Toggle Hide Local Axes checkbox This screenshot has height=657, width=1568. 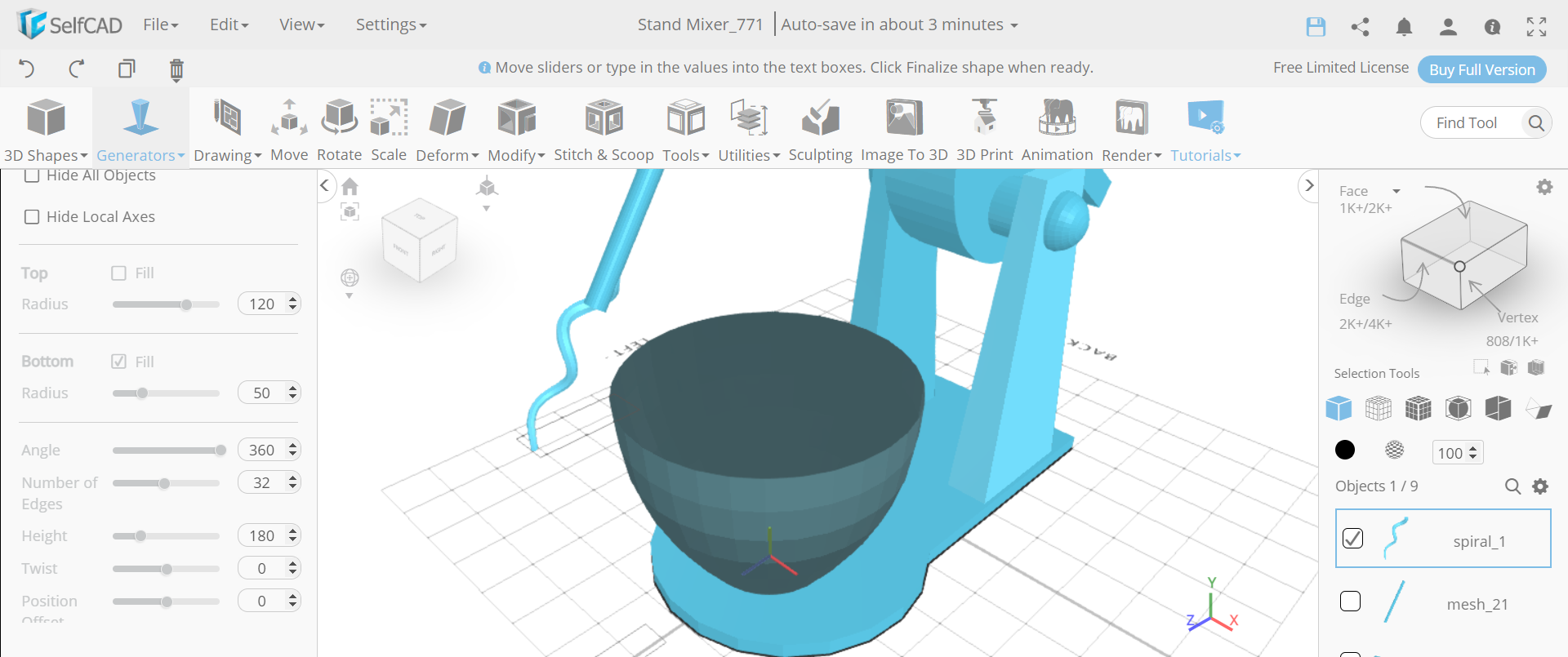32,217
